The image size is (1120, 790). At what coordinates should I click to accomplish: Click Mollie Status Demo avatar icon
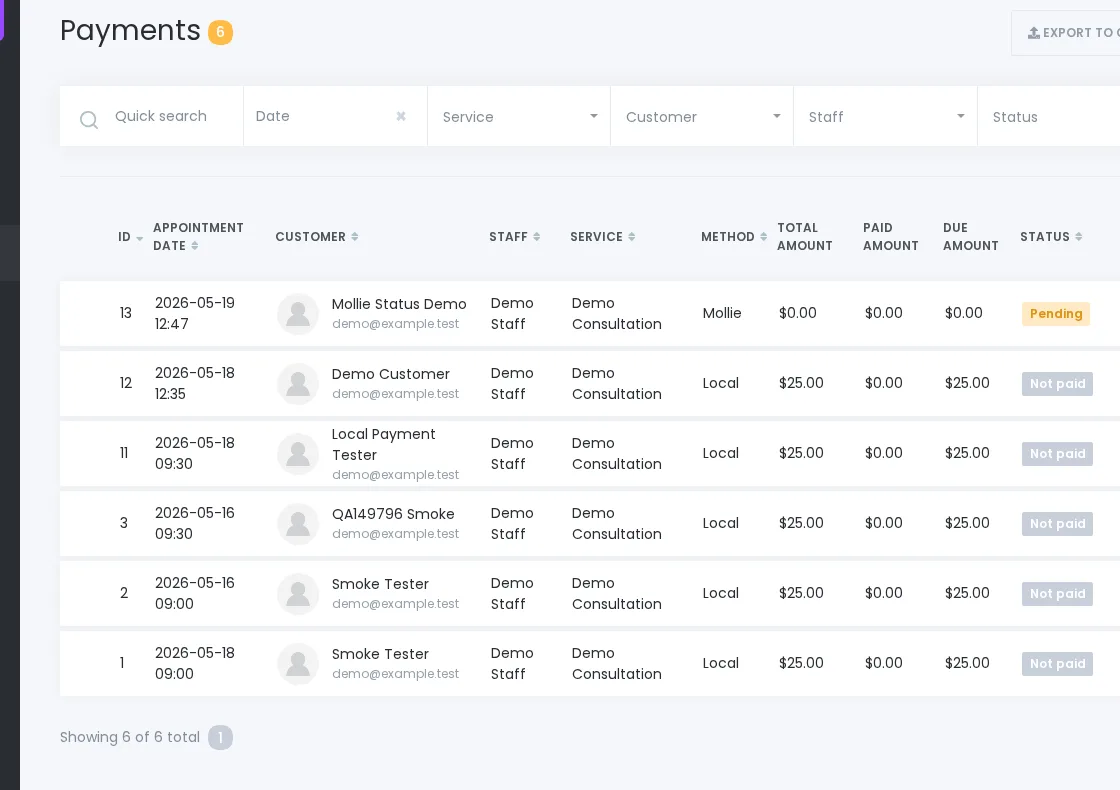coord(298,314)
